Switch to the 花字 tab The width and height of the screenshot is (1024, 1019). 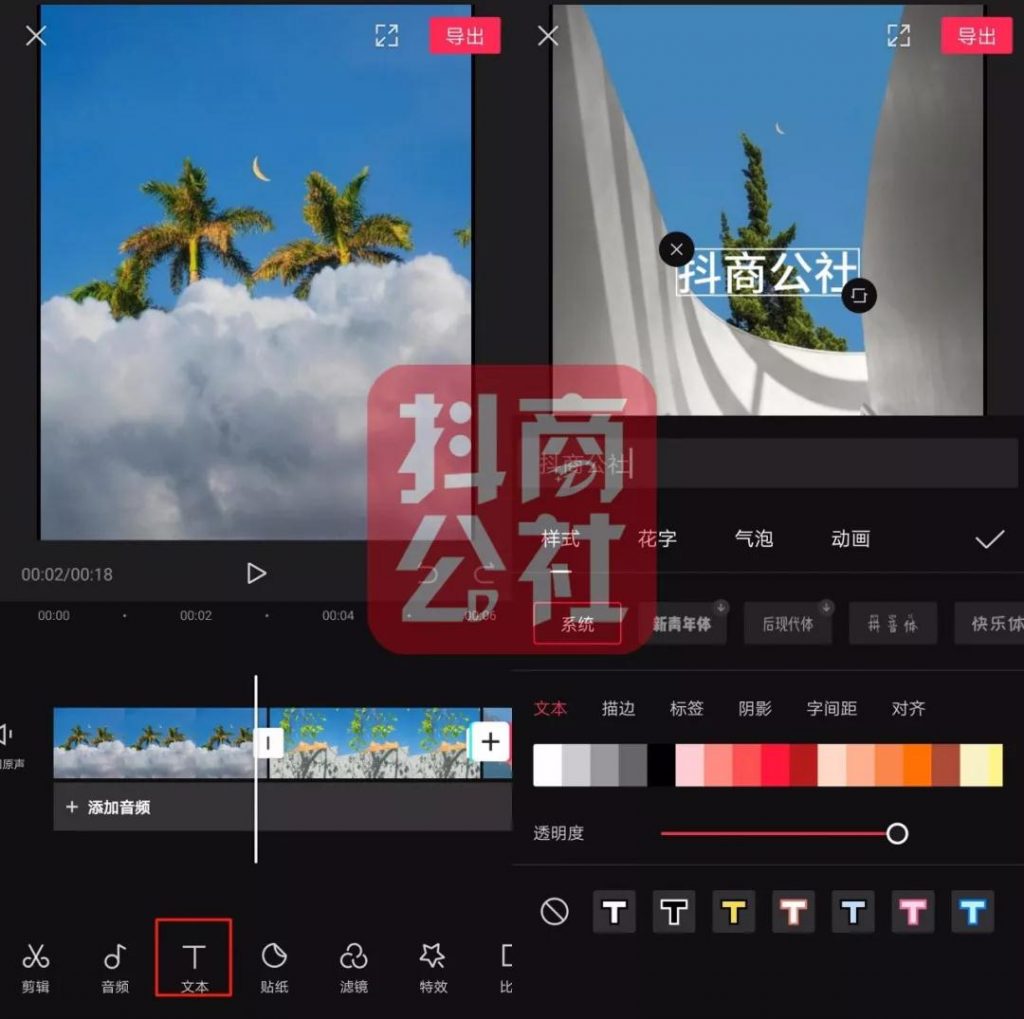tap(657, 539)
